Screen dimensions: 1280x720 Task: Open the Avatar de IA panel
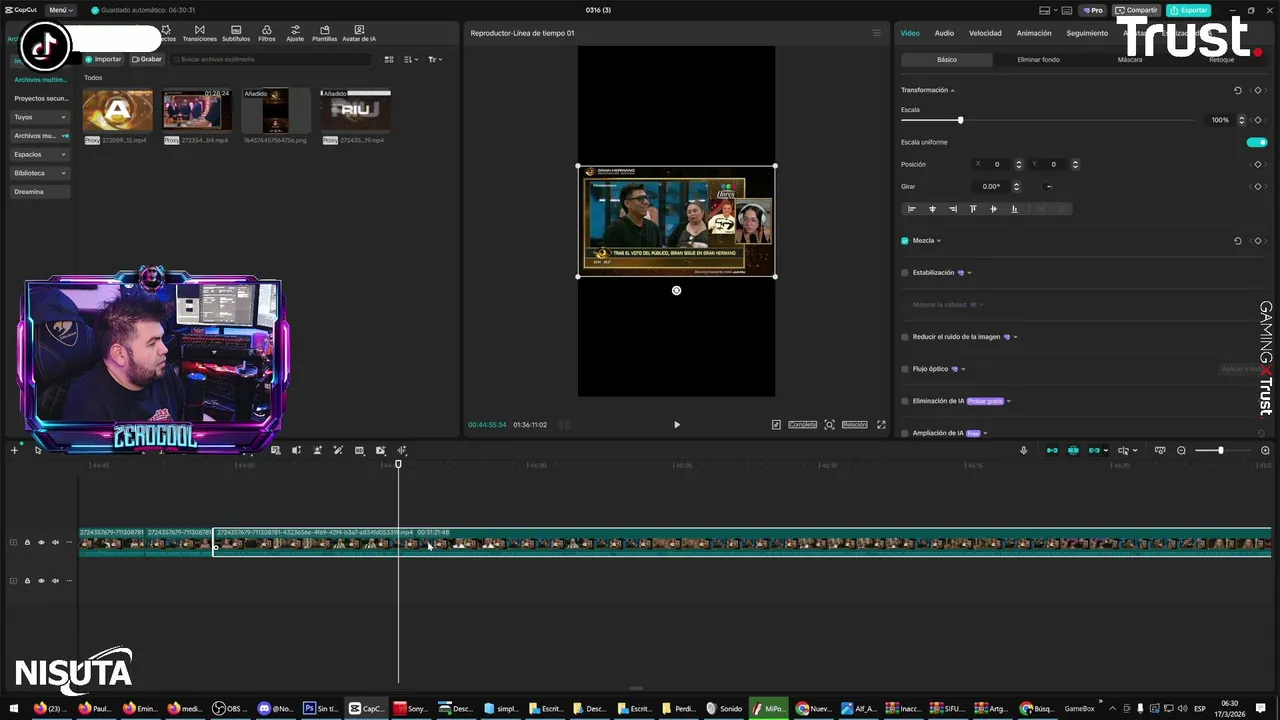[x=359, y=33]
